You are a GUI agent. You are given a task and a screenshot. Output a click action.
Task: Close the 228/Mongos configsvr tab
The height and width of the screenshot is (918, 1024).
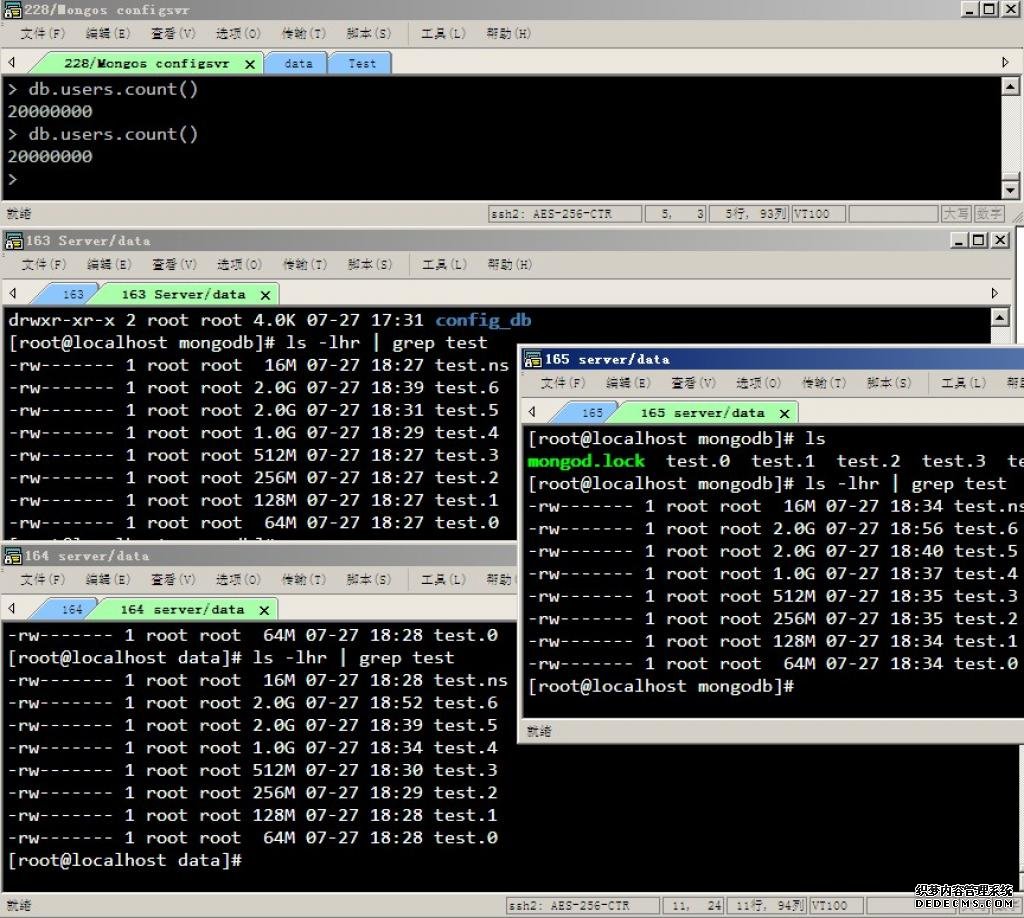pyautogui.click(x=249, y=63)
